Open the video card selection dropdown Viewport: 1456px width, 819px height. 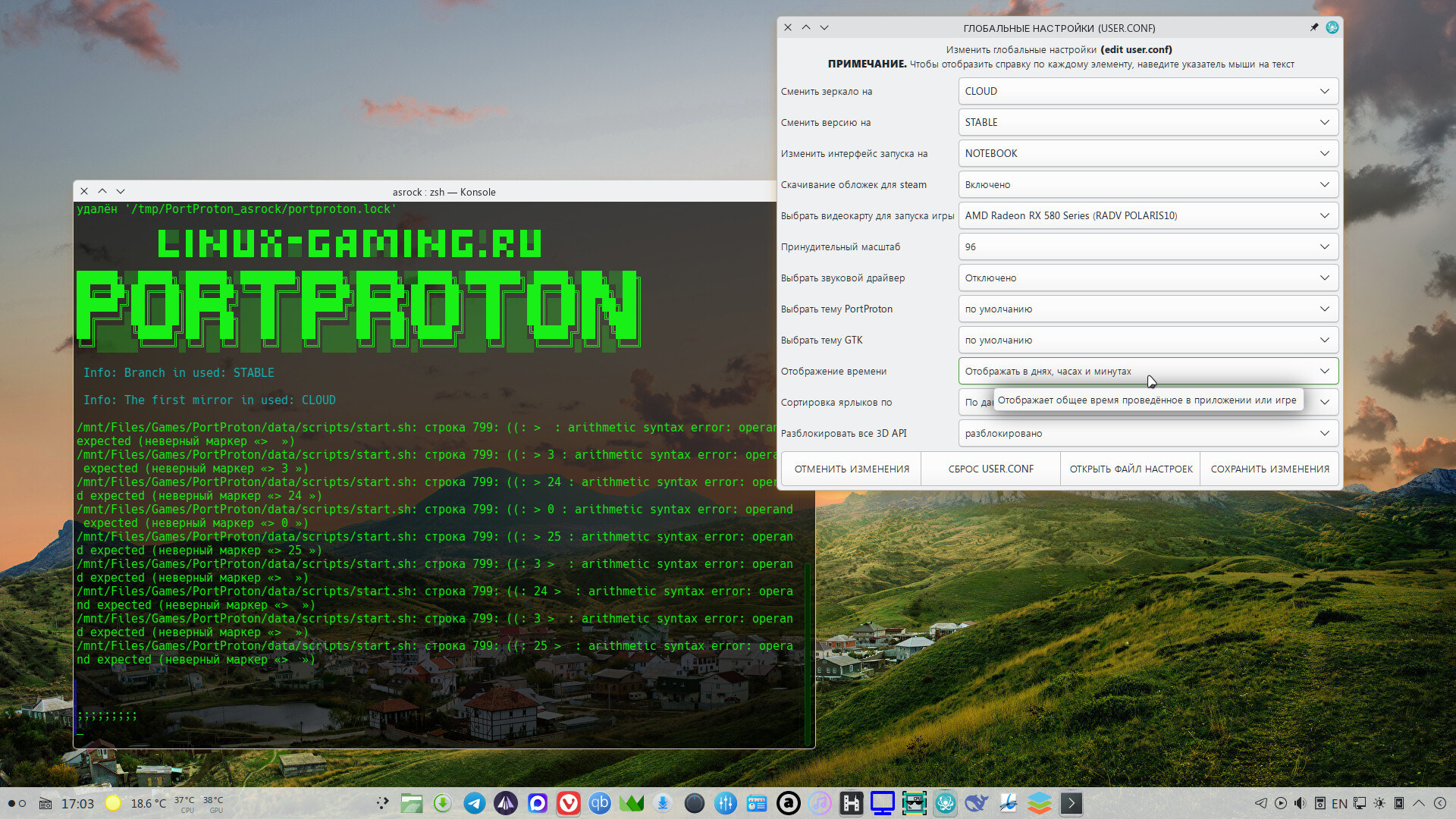[1147, 215]
